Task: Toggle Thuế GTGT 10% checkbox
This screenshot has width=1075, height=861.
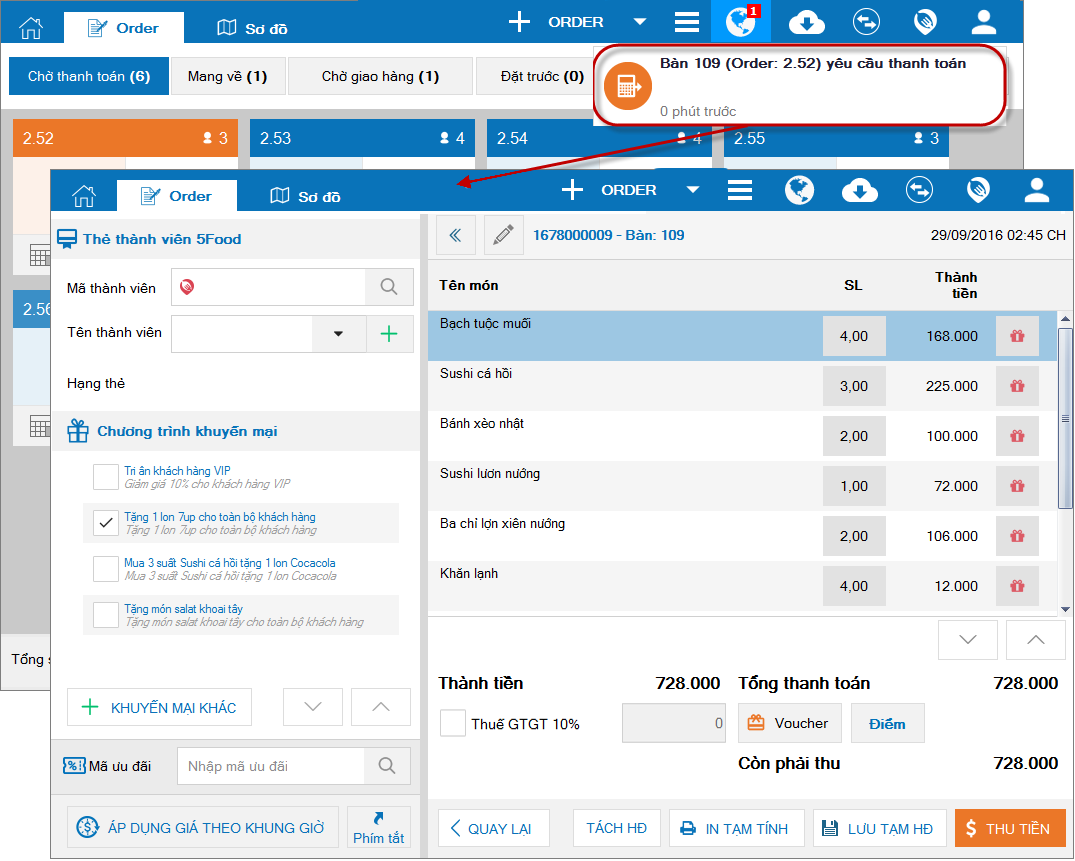Action: (x=452, y=723)
